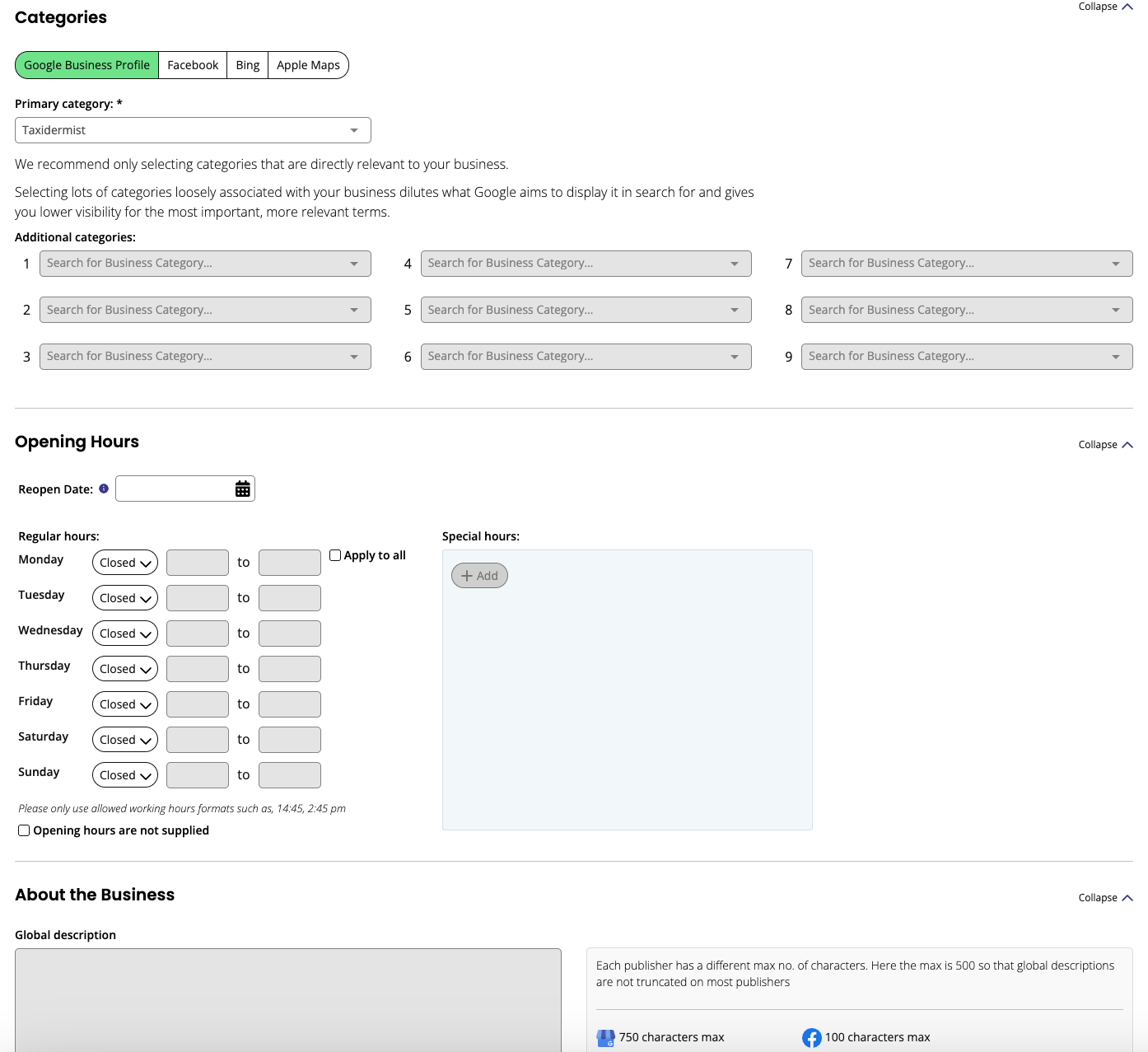Click Wednesday's closing time field
Image resolution: width=1148 pixels, height=1052 pixels.
coord(290,634)
